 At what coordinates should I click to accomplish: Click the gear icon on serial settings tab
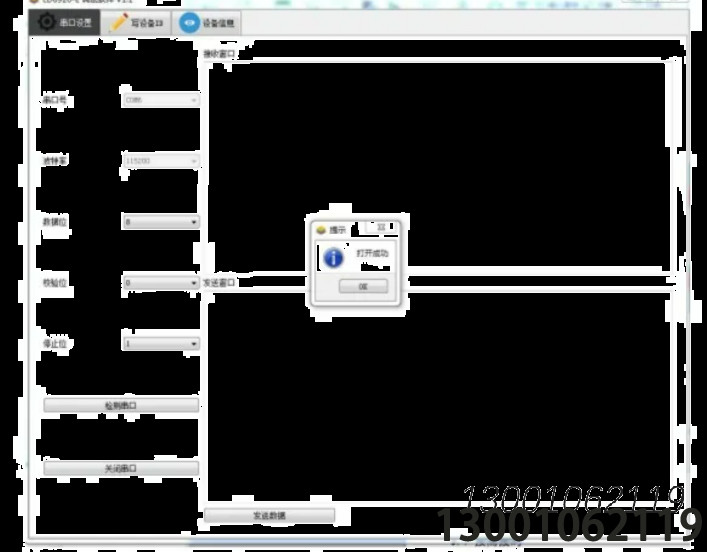pos(46,22)
